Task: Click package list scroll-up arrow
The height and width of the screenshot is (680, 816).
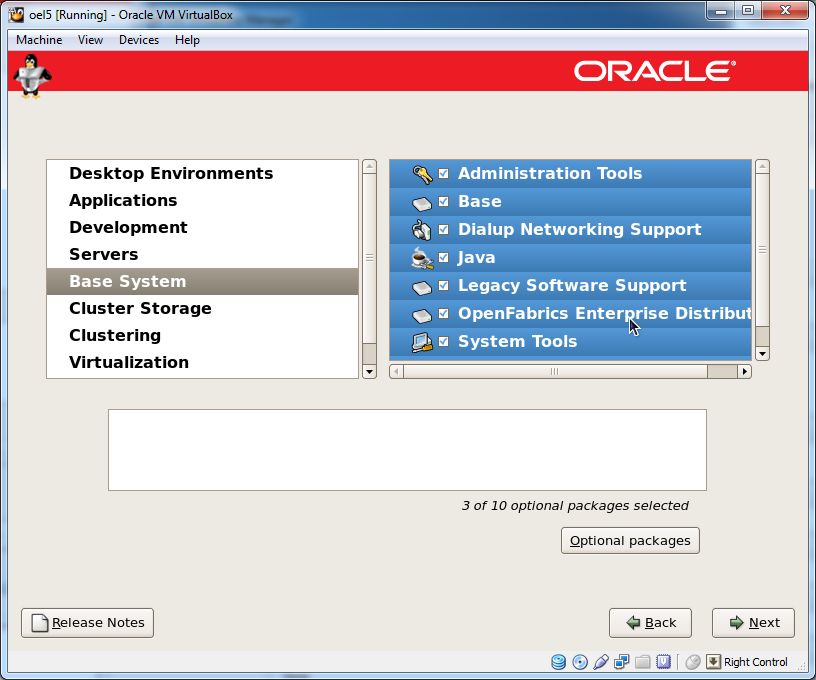Action: [x=762, y=166]
